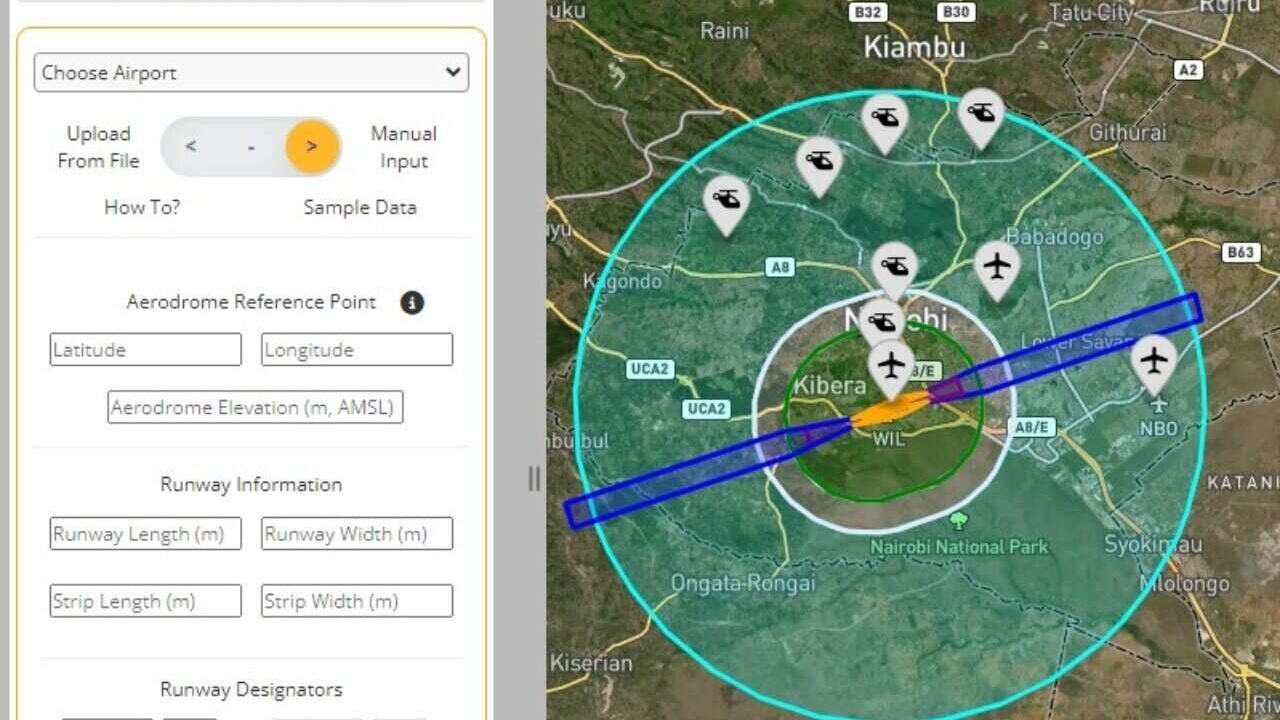This screenshot has height=720, width=1280.
Task: Click the panel divider handle beside map
Action: [x=534, y=479]
